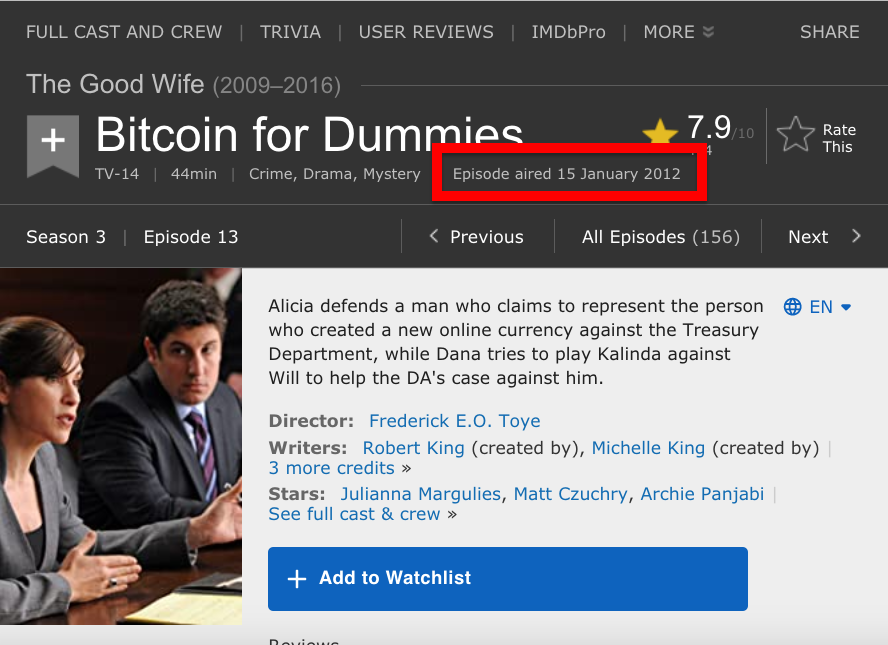
Task: Expand the MORE dropdown menu
Action: tap(678, 32)
